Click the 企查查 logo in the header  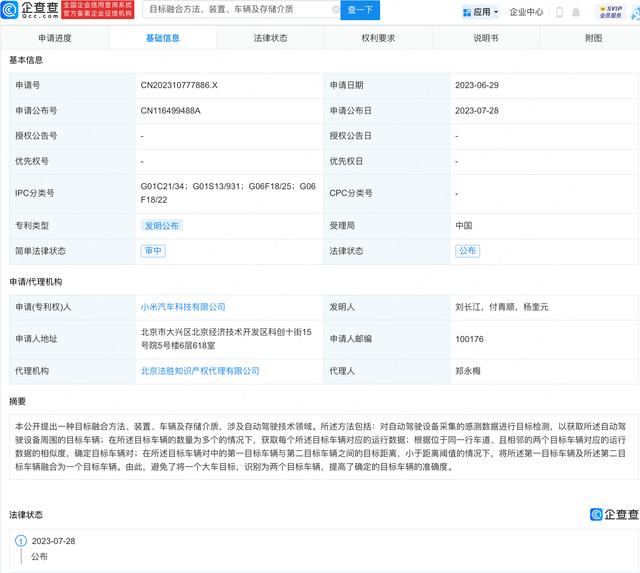click(30, 11)
